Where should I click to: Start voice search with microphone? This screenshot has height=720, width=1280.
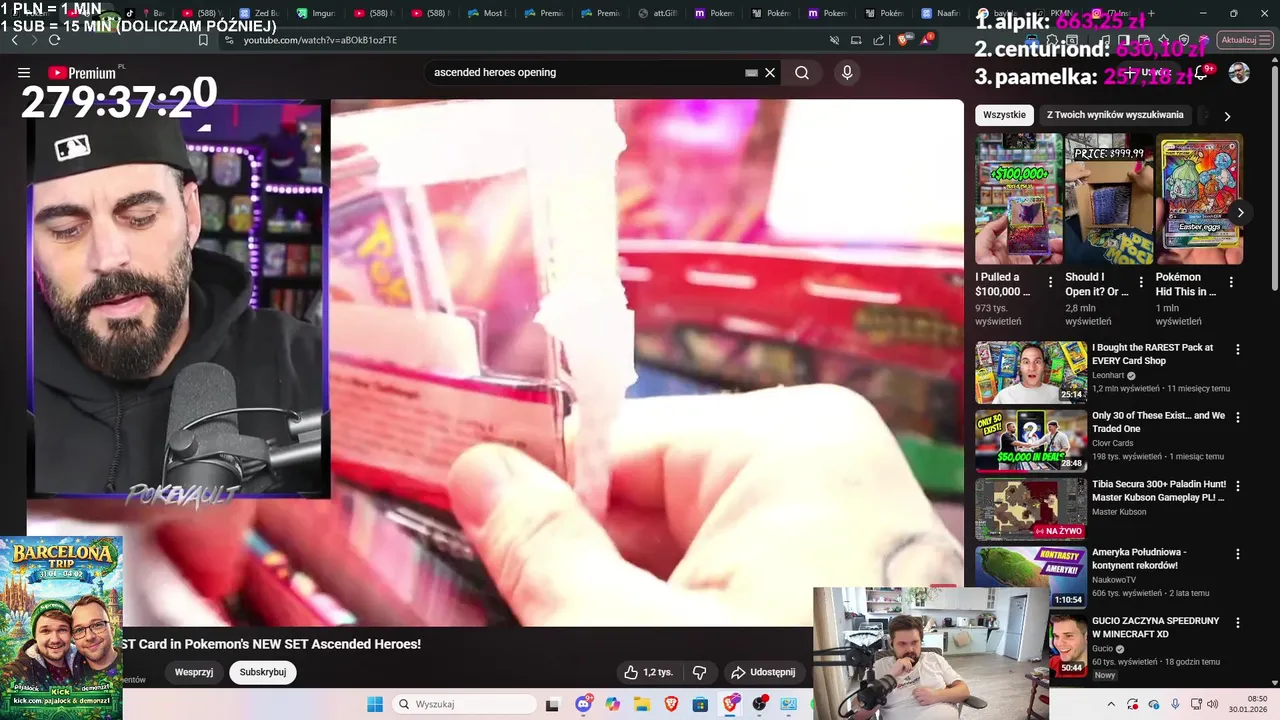[x=847, y=73]
